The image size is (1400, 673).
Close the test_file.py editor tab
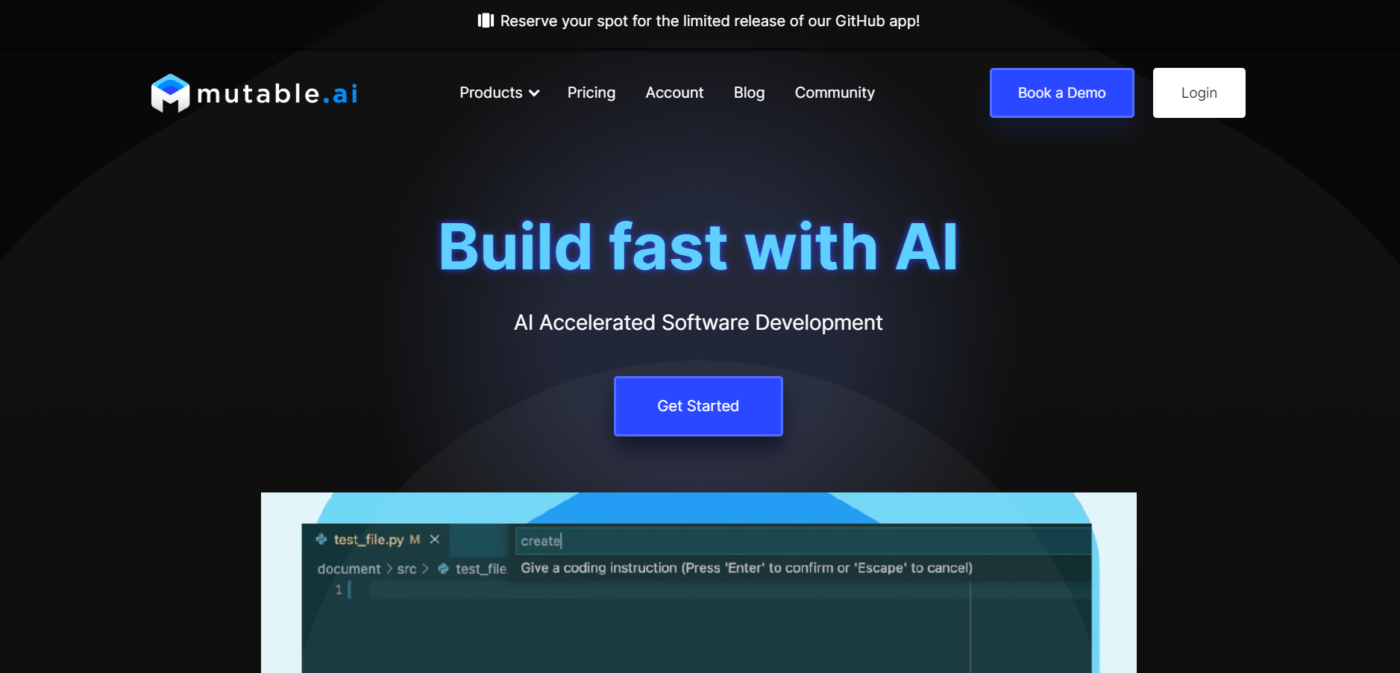434,539
